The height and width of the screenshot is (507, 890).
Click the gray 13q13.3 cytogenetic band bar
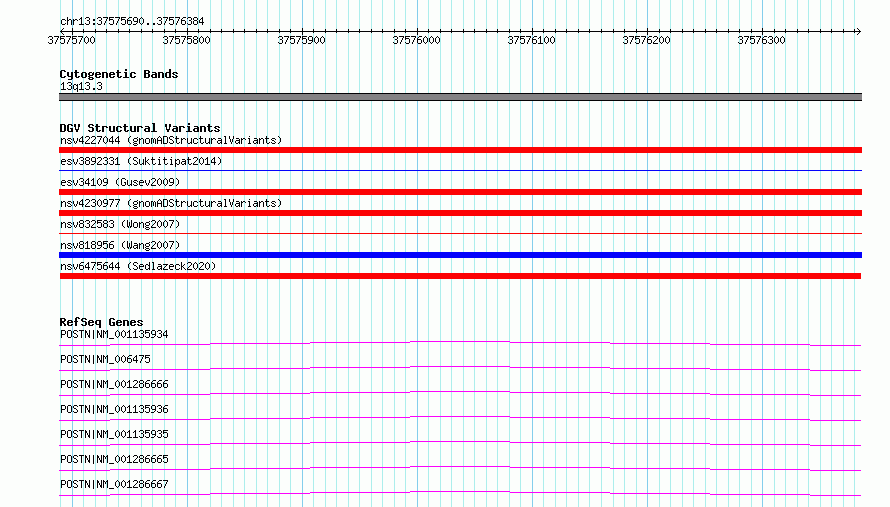pyautogui.click(x=460, y=97)
